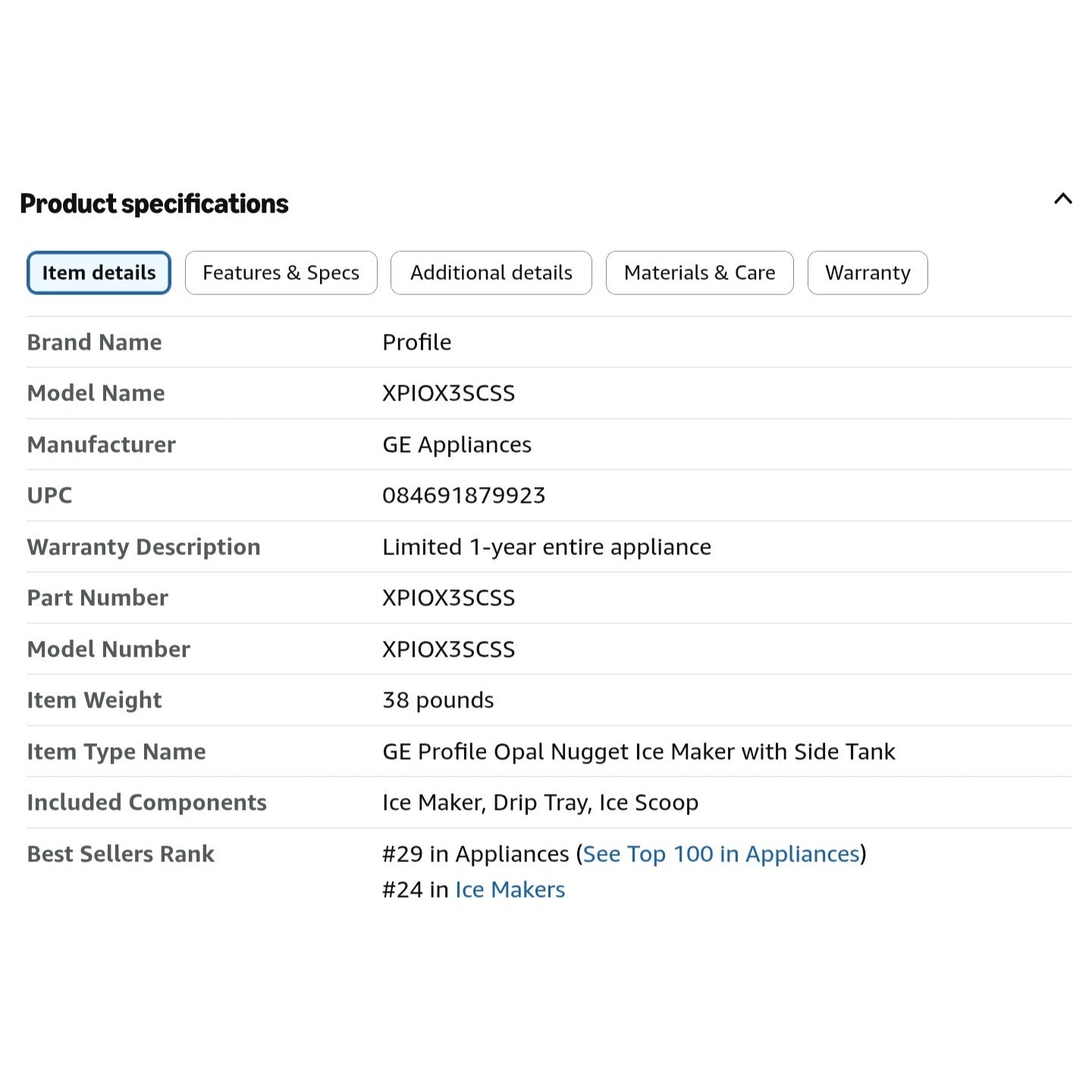
Task: Select Ice Maker, Drip Tray, Ice Scoop text
Action: pos(540,802)
